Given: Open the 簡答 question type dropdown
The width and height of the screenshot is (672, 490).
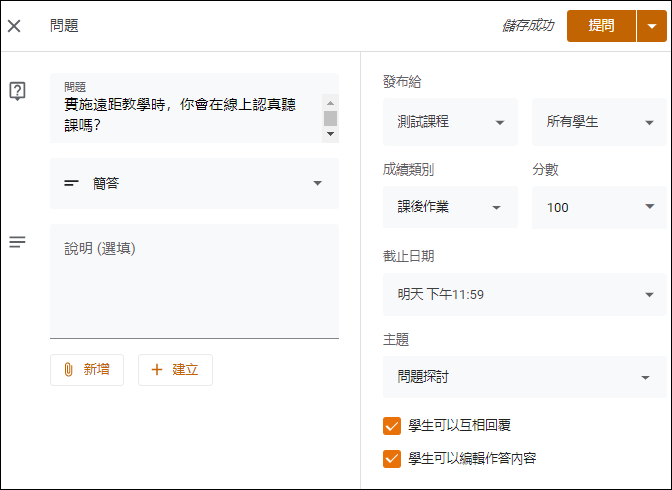Looking at the screenshot, I should pyautogui.click(x=195, y=183).
